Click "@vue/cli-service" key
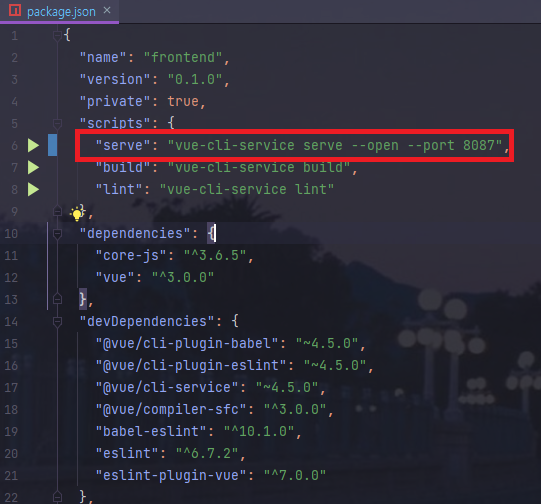Viewport: 541px width, 504px height. [x=167, y=387]
